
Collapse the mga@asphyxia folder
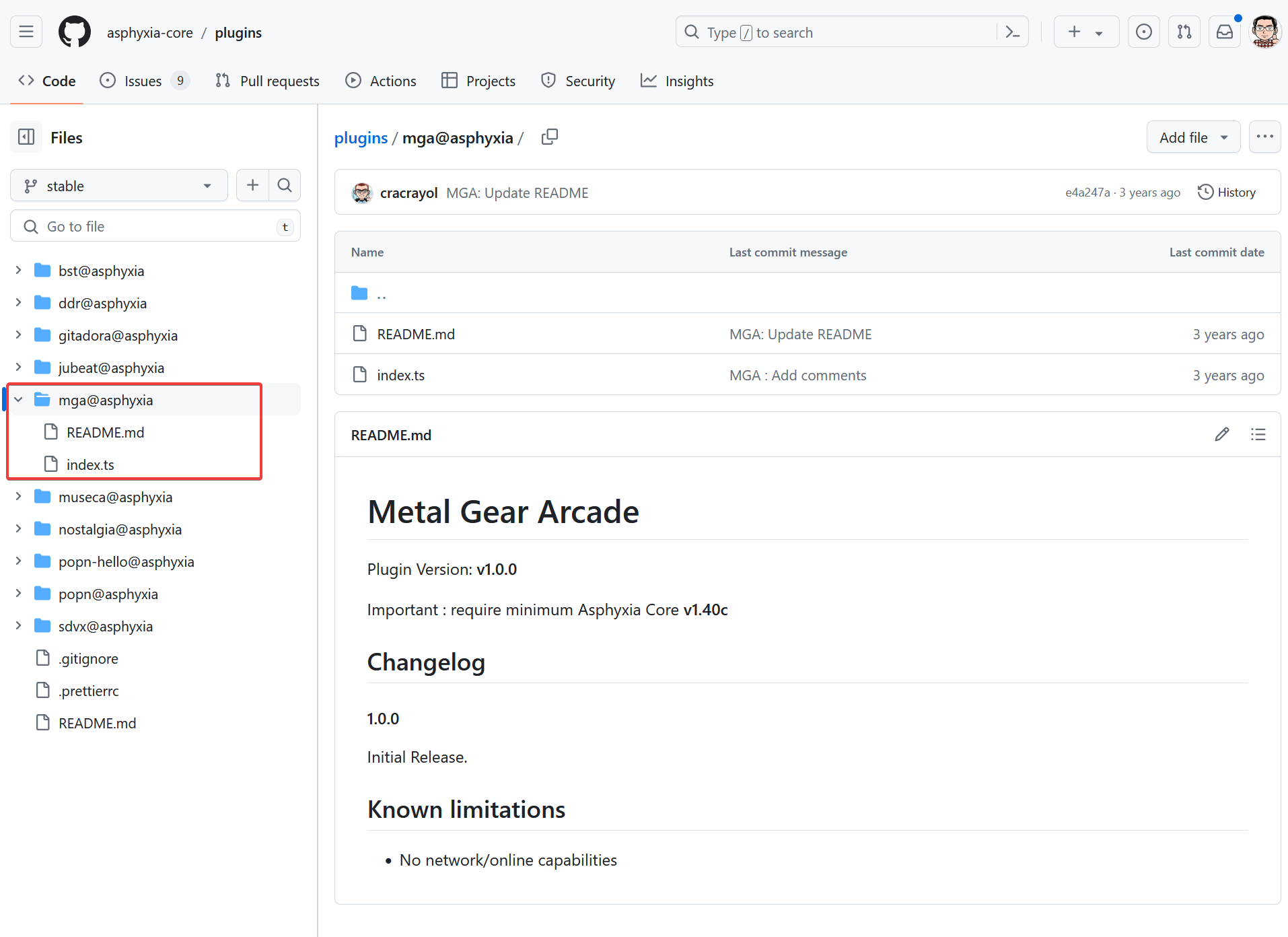point(19,400)
